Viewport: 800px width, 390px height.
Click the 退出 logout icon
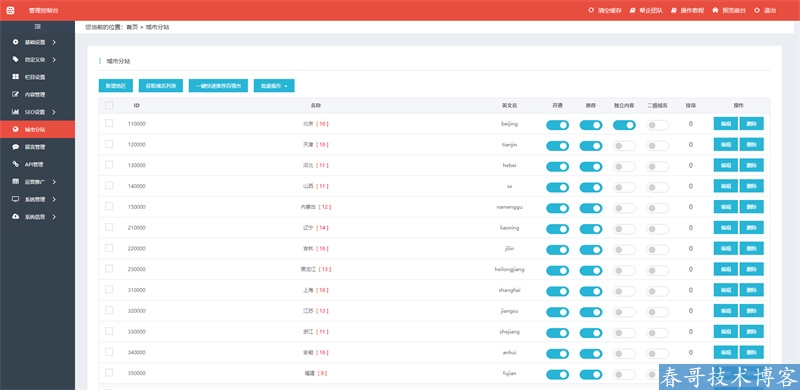(757, 10)
